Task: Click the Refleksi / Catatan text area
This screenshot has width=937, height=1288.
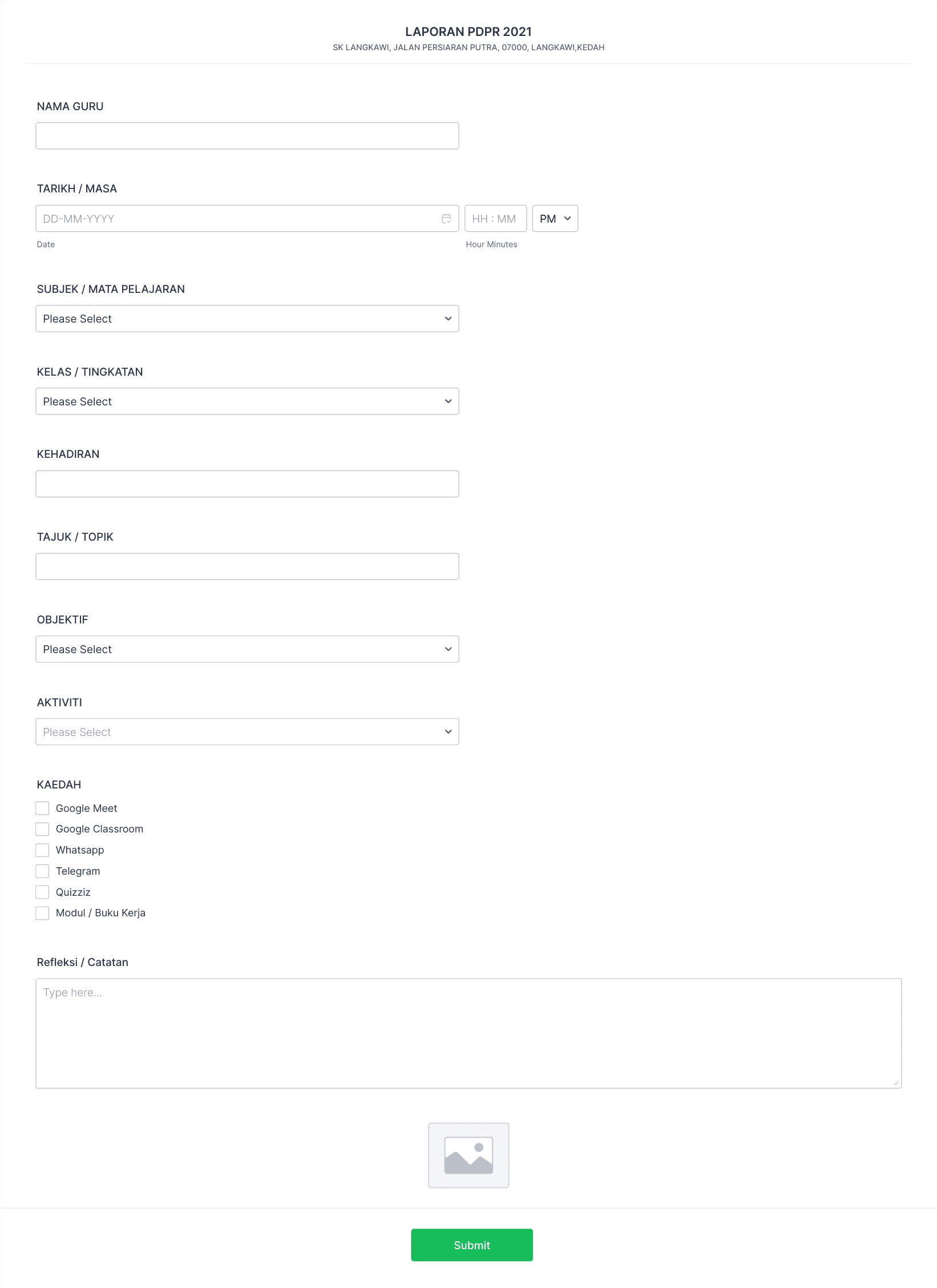Action: 468,1033
